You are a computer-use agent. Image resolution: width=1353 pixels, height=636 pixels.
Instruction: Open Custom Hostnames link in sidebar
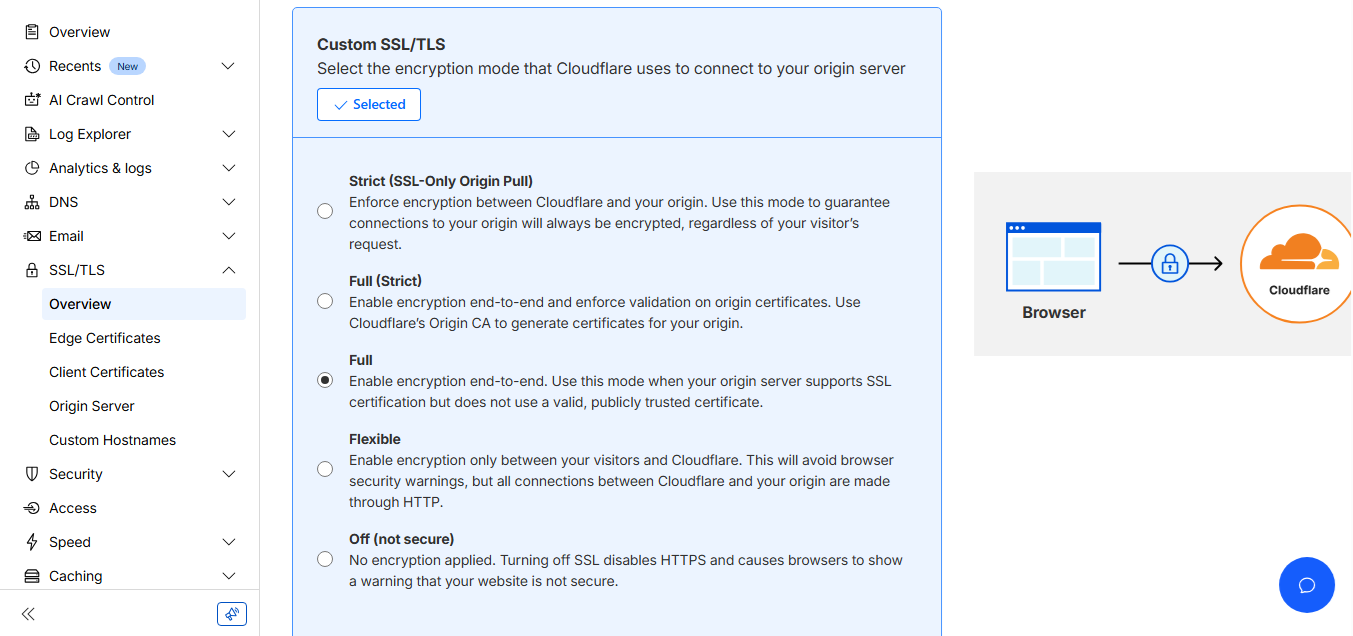(x=112, y=440)
